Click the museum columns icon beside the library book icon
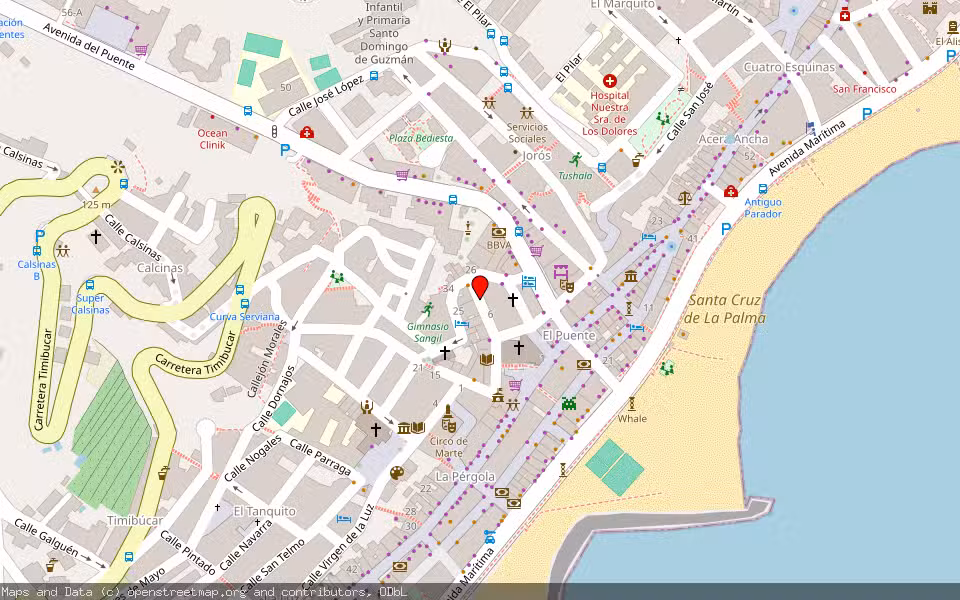This screenshot has width=960, height=600. [x=403, y=428]
